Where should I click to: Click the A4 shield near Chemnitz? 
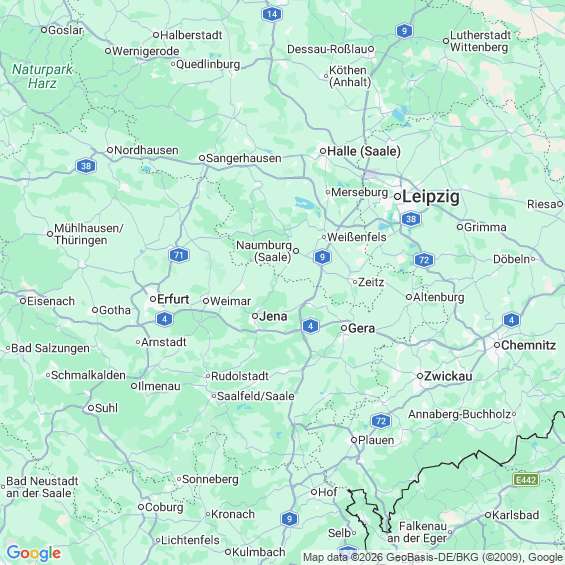(511, 320)
